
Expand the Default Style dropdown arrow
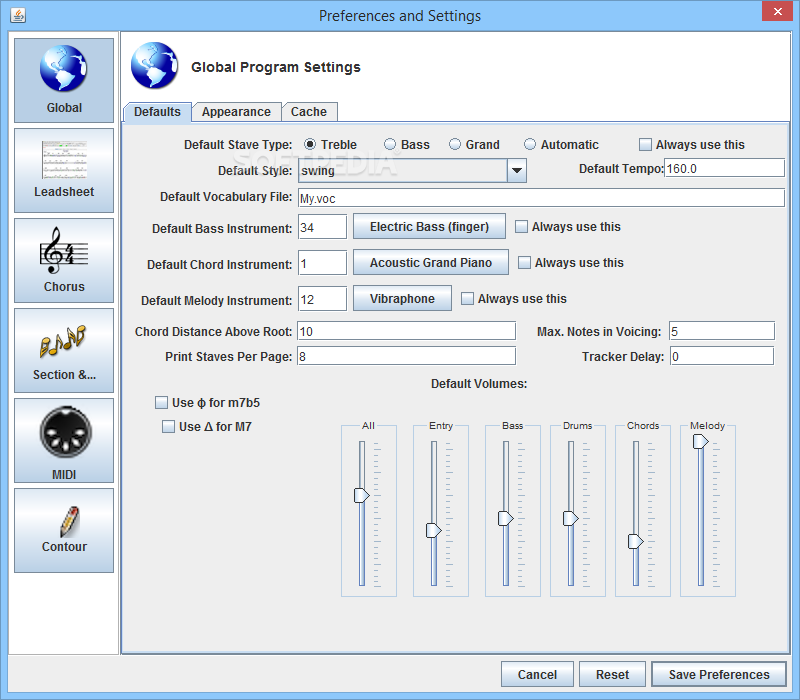[516, 171]
